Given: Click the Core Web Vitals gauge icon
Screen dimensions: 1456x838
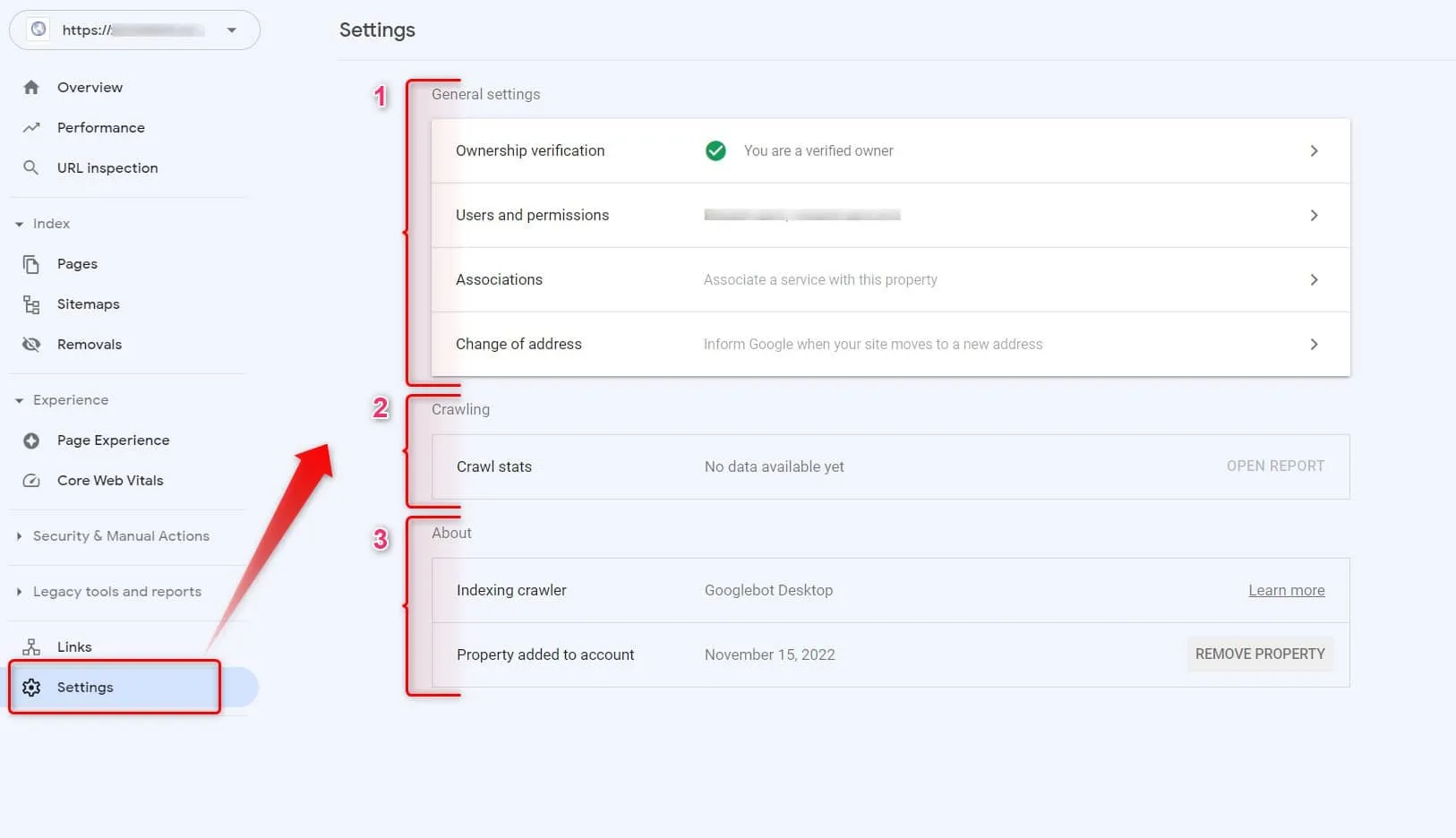Looking at the screenshot, I should (31, 481).
